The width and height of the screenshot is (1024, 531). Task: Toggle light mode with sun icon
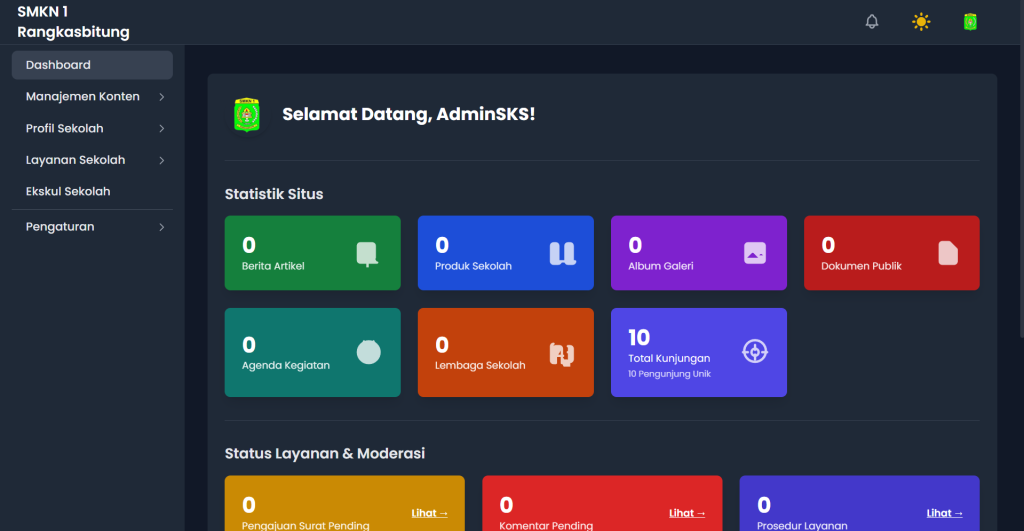pyautogui.click(x=920, y=22)
